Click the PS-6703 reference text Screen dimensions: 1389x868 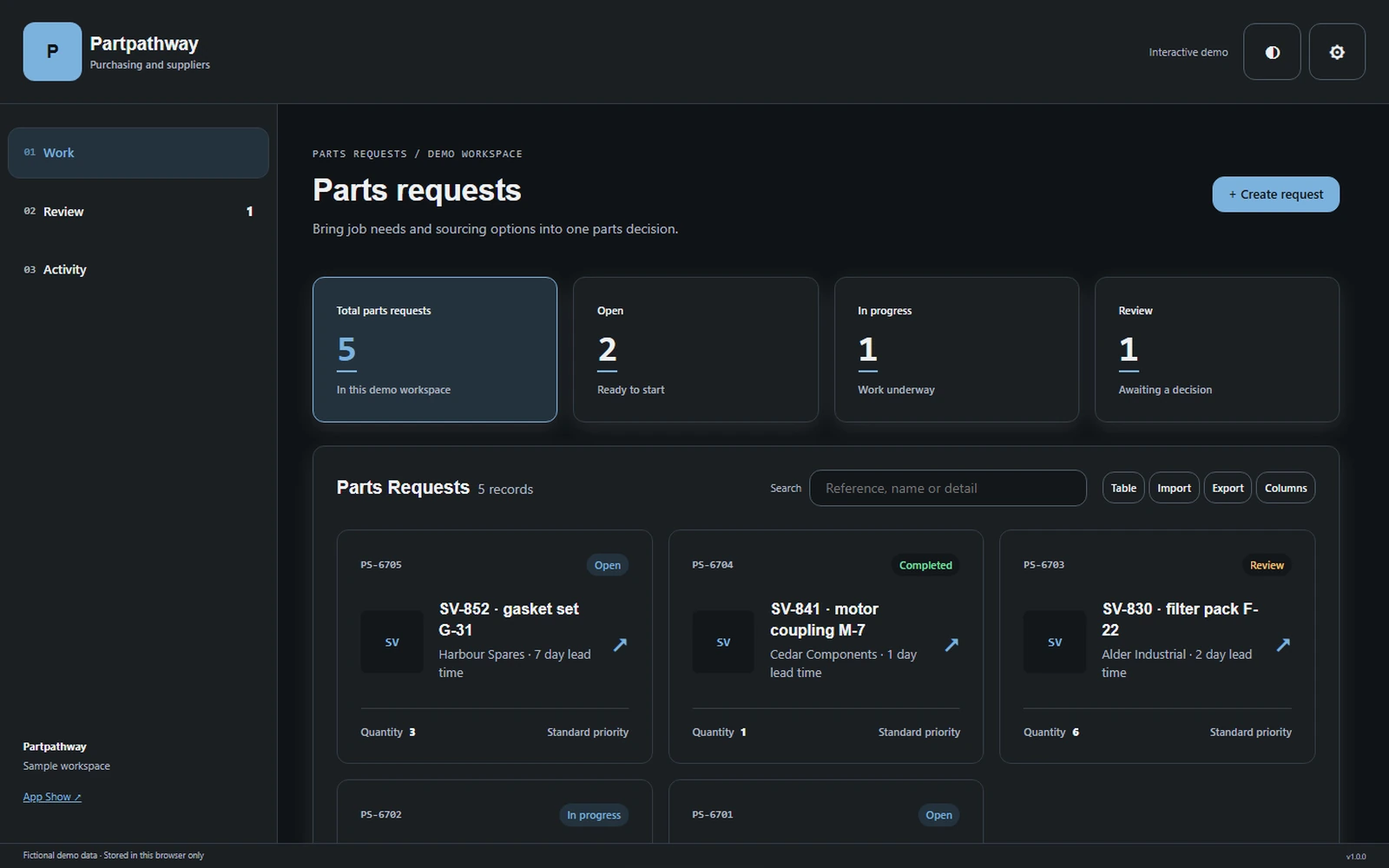1043,565
